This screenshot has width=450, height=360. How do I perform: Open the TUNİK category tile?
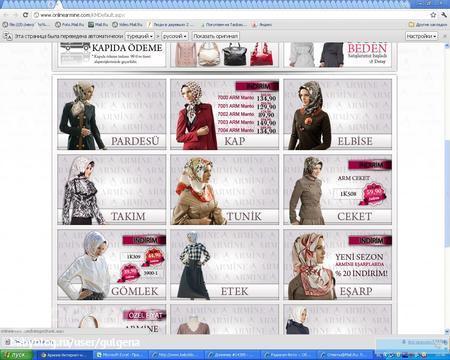coord(224,189)
